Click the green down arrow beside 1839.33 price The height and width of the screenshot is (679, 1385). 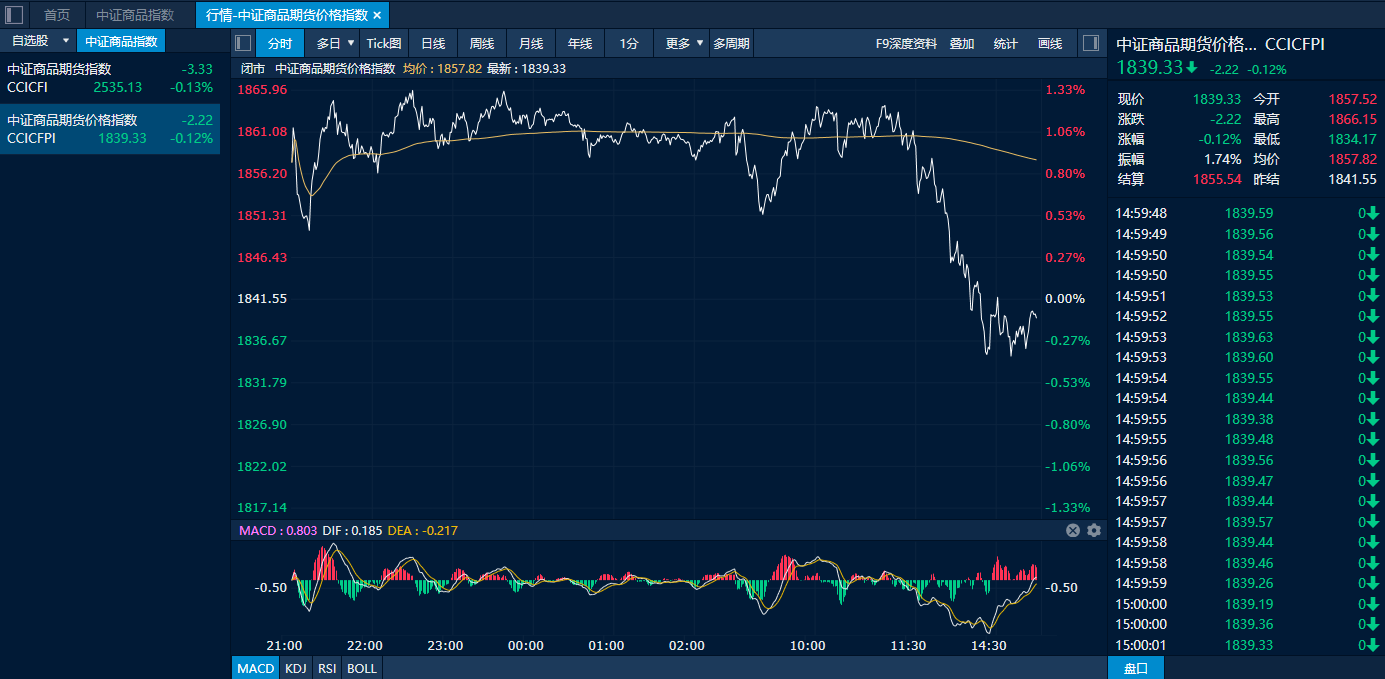coord(1192,68)
